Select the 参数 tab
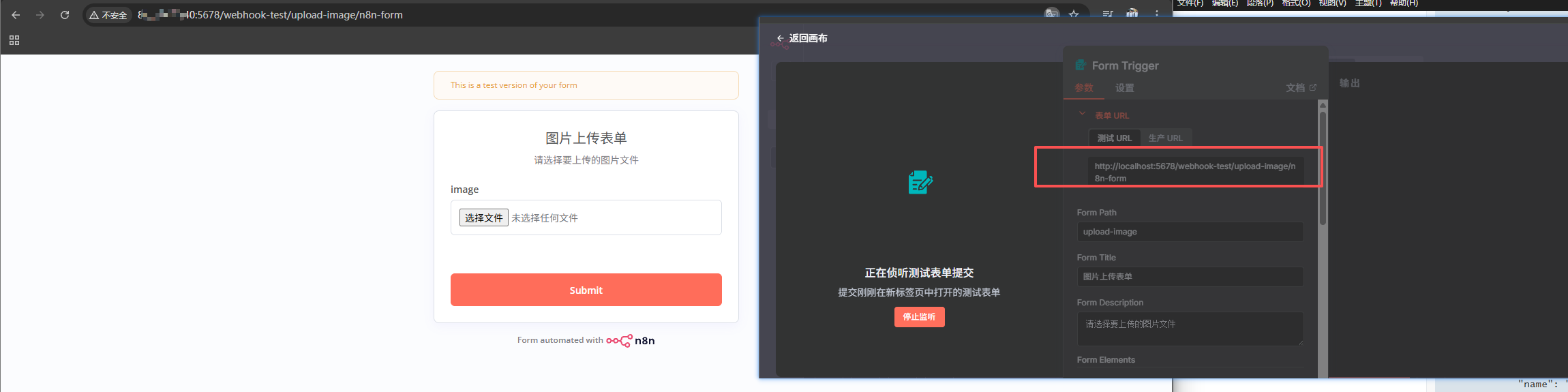This screenshot has height=392, width=1568. (x=1084, y=88)
